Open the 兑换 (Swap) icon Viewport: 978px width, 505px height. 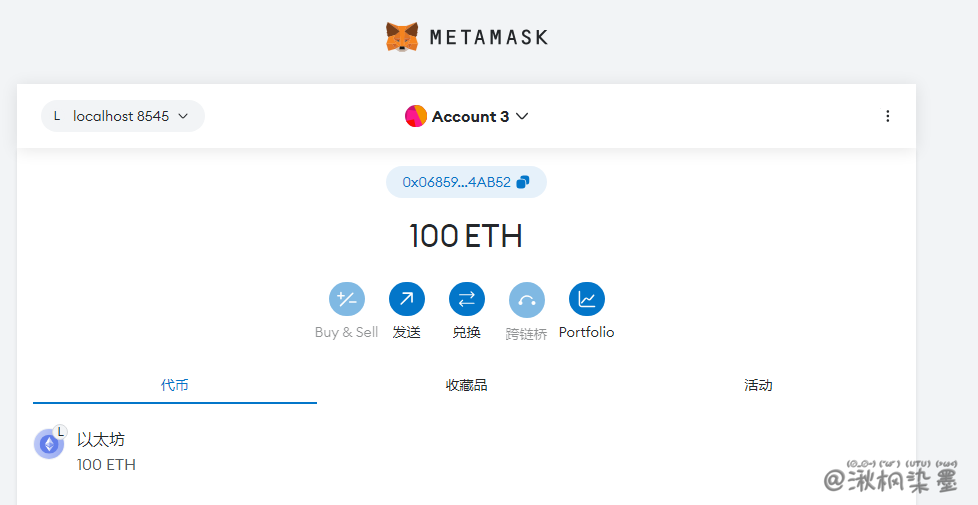(x=466, y=299)
